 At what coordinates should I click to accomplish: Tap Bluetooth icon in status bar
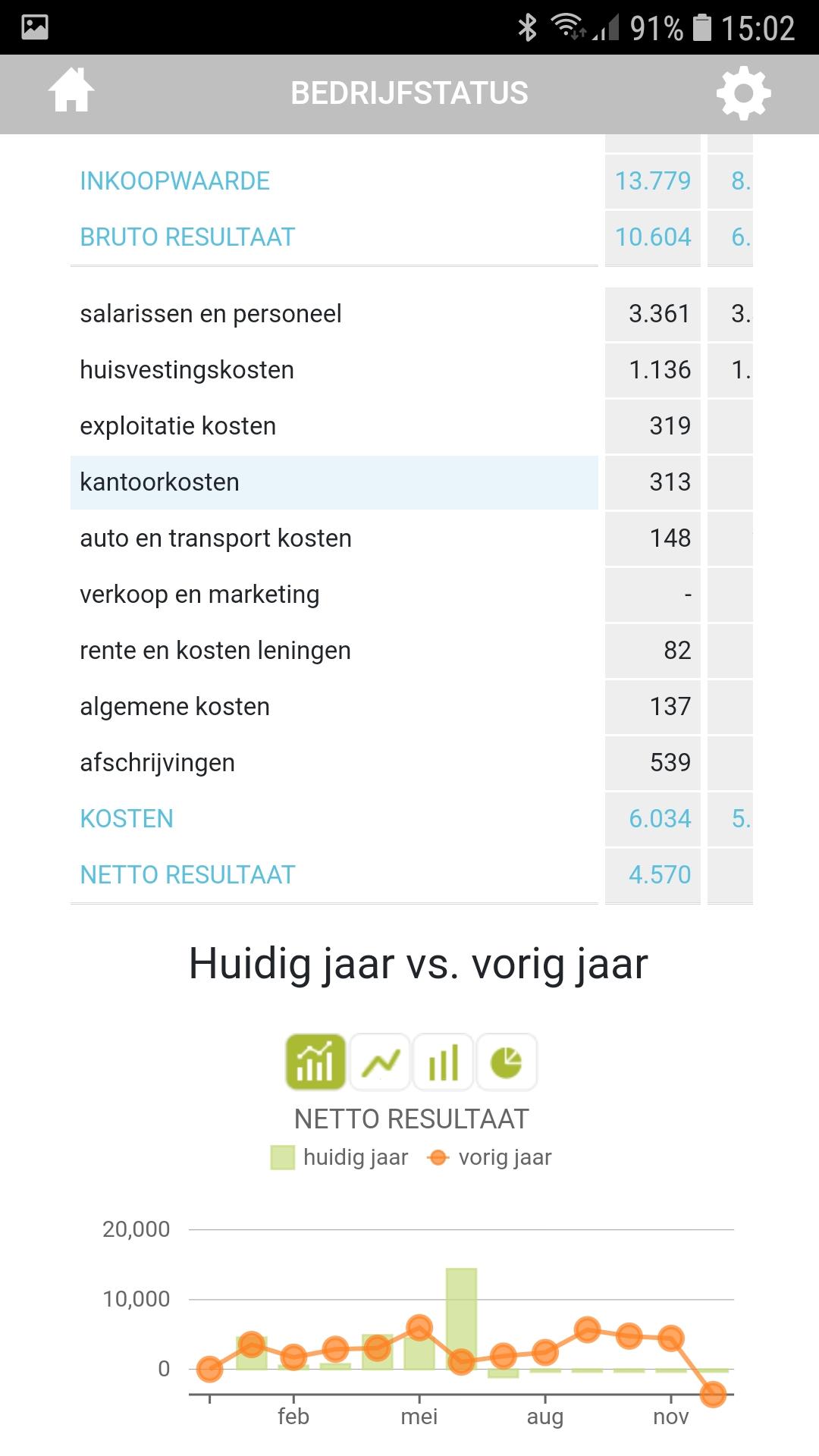[527, 28]
